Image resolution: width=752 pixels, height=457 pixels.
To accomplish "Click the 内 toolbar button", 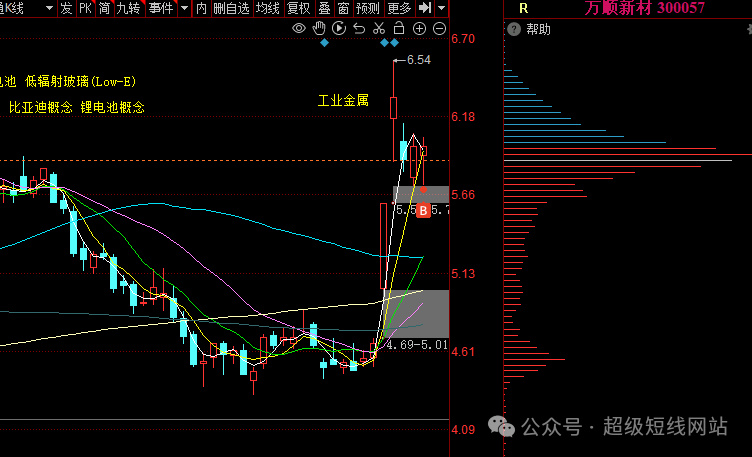I will point(201,8).
